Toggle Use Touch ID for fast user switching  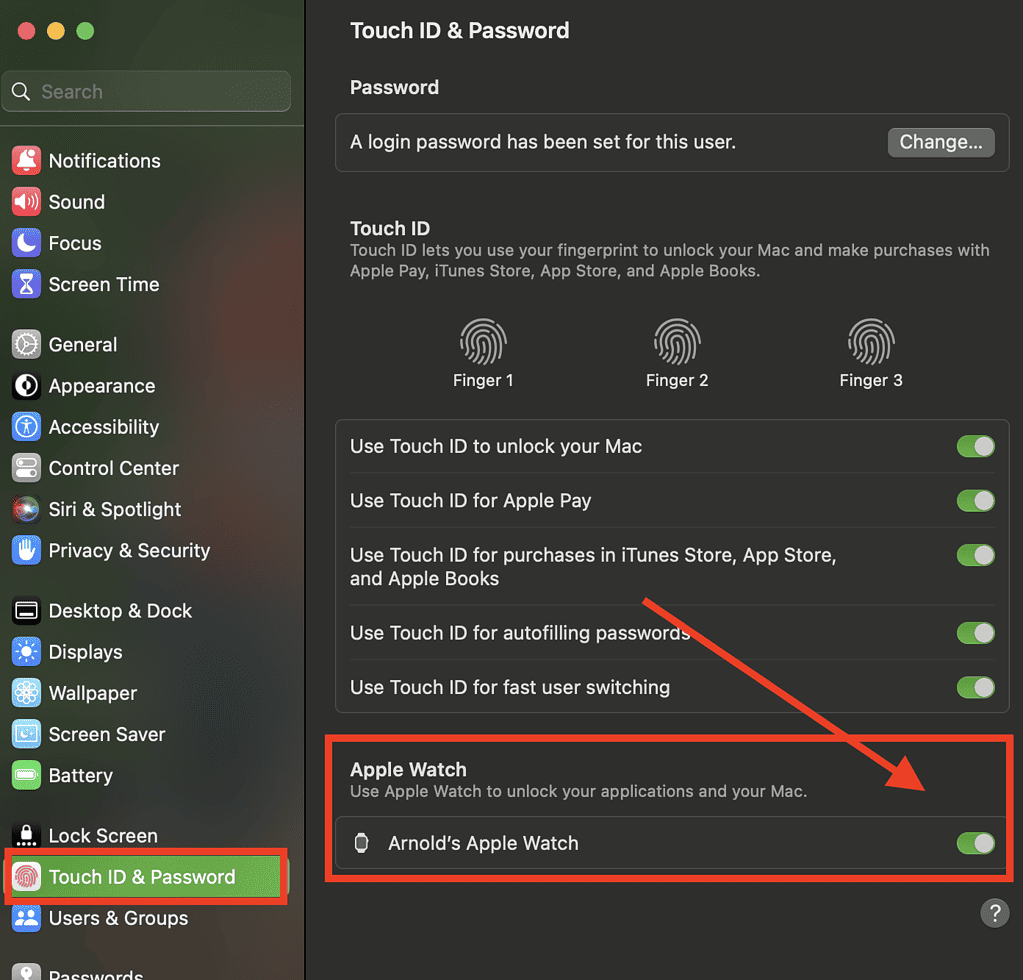click(975, 687)
